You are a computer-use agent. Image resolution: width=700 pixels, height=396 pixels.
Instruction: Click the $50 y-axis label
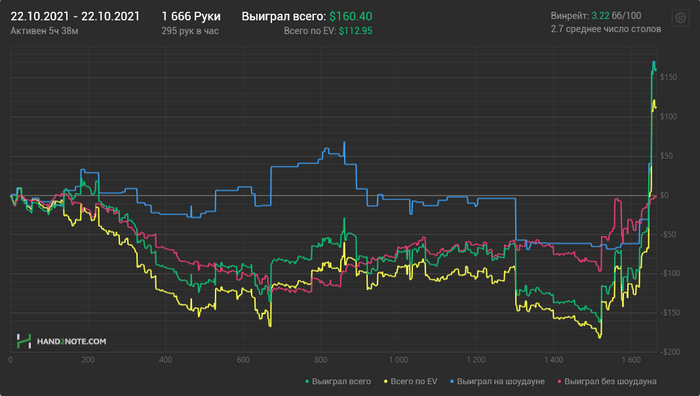(667, 156)
